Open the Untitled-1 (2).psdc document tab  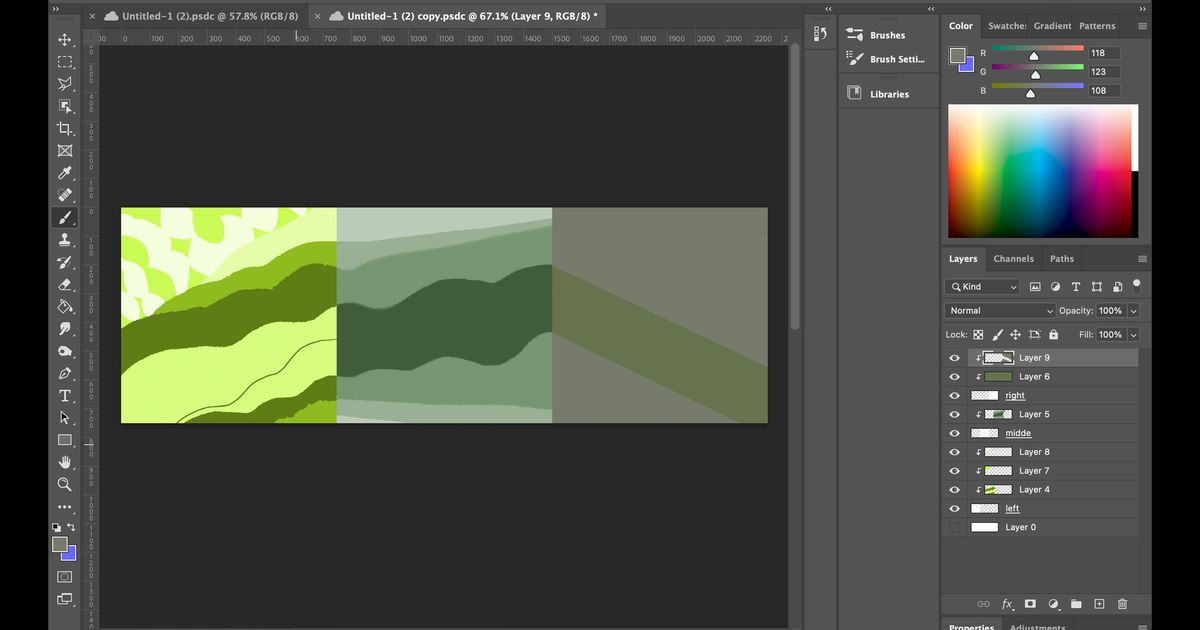pos(209,16)
